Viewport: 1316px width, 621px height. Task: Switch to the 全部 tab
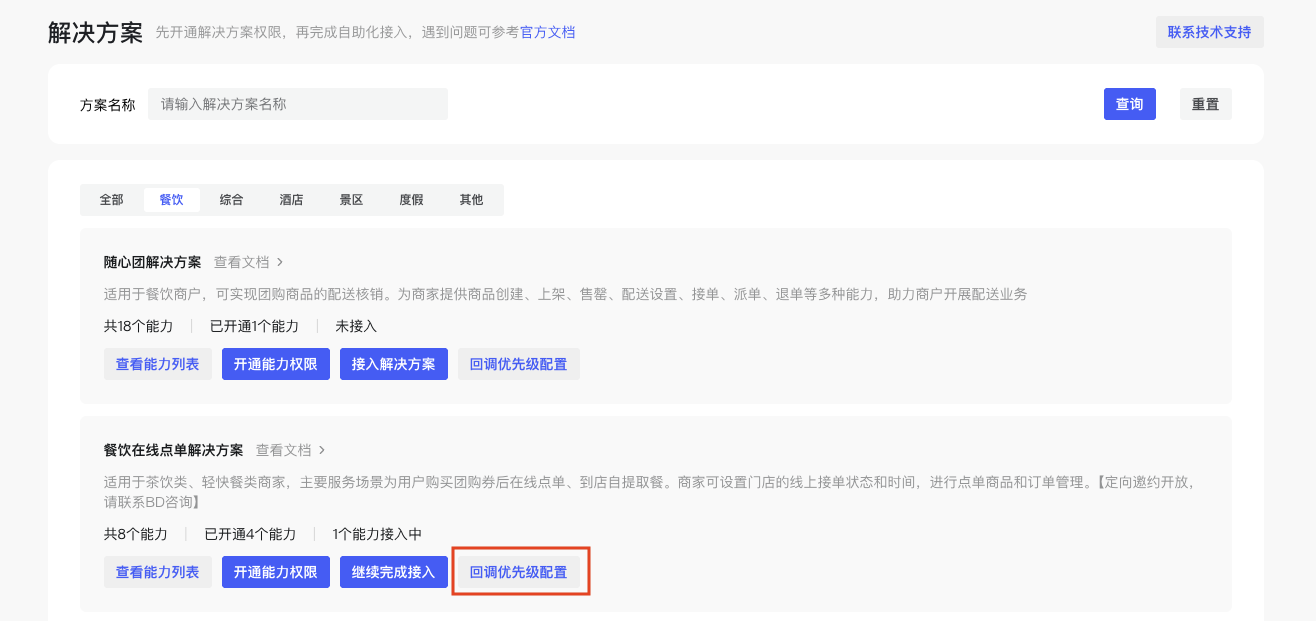[x=111, y=200]
